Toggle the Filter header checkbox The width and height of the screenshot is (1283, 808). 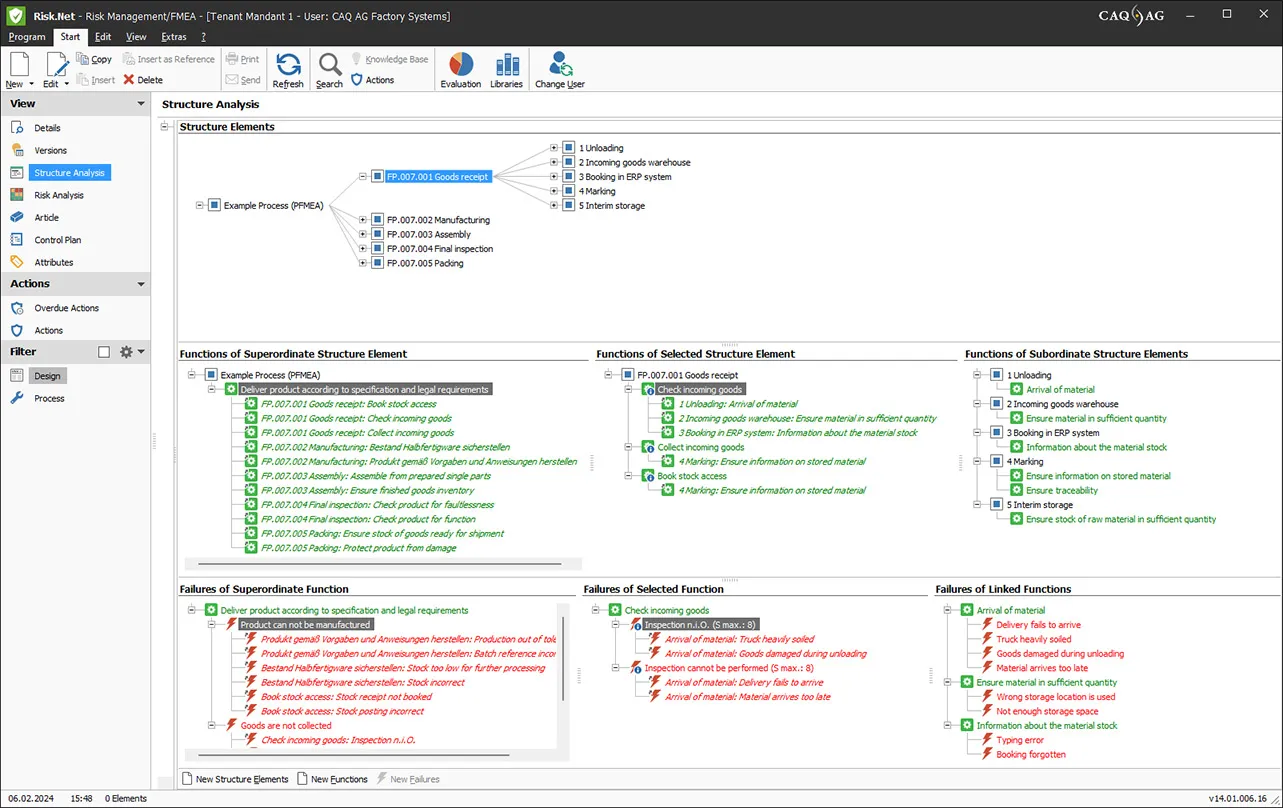104,352
